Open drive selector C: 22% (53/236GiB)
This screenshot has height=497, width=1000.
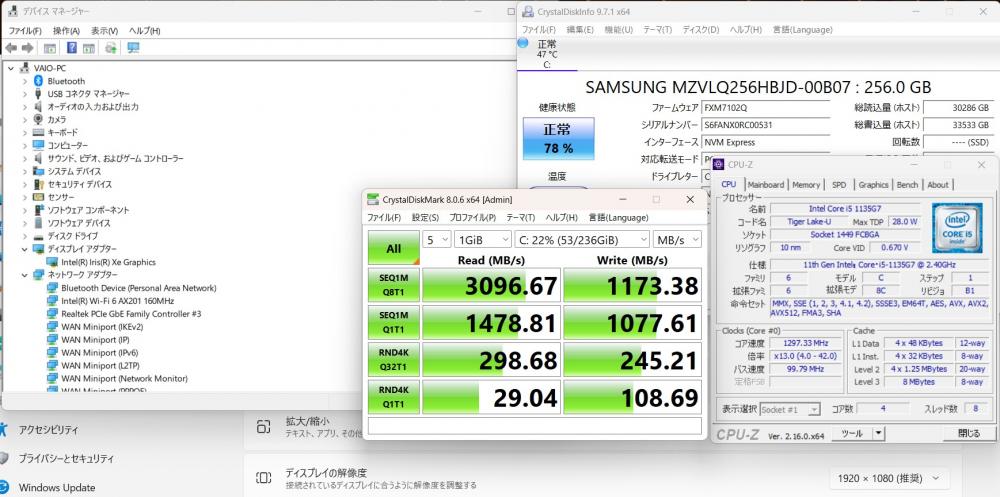click(582, 240)
